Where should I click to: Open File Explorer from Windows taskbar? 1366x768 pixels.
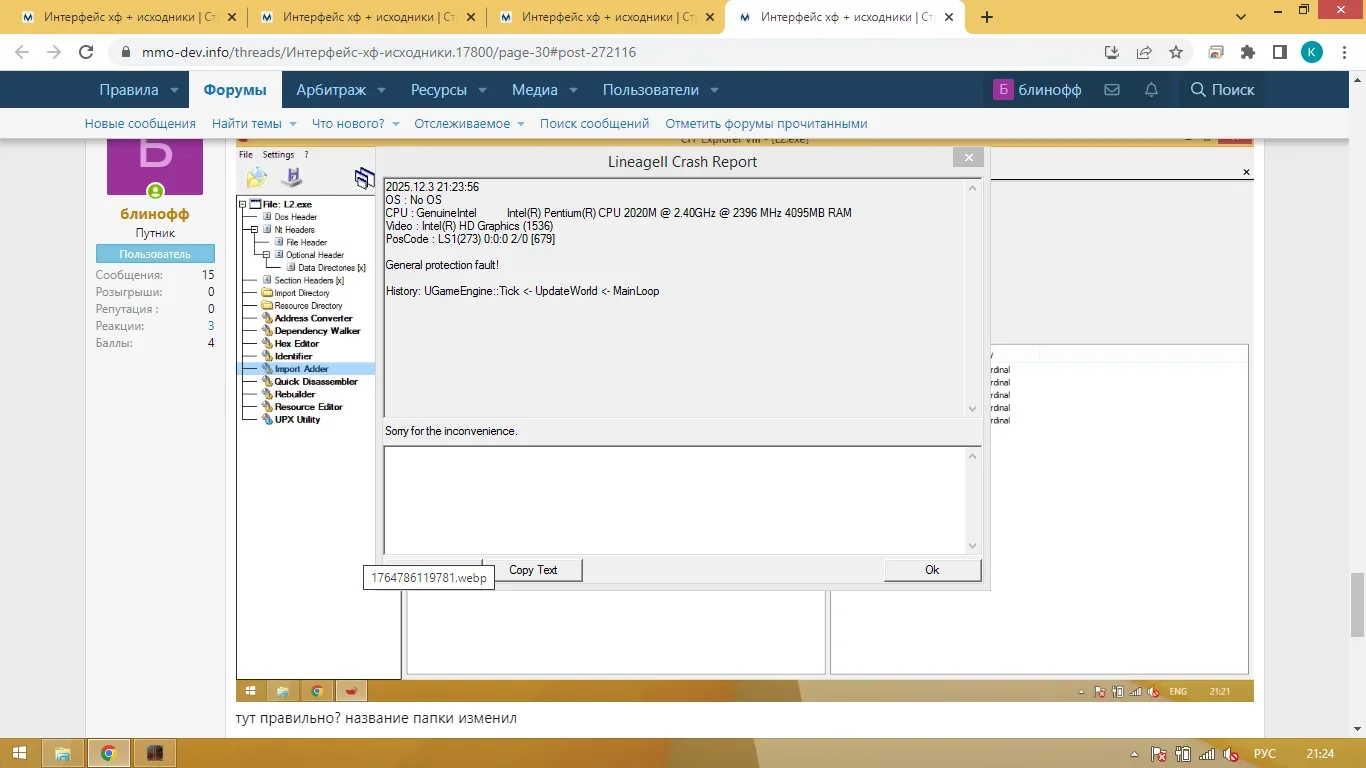click(62, 753)
